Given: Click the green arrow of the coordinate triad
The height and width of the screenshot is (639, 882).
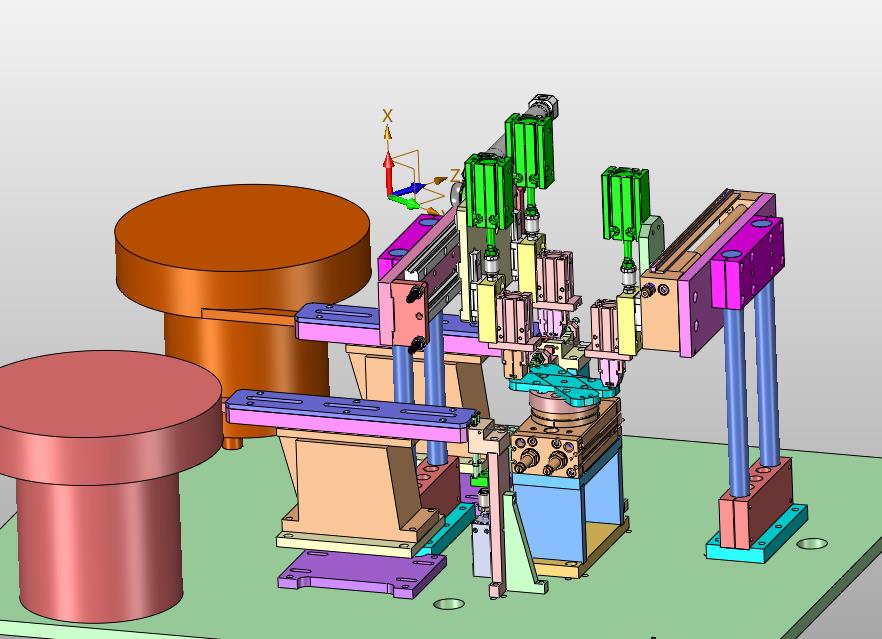Looking at the screenshot, I should point(406,201).
